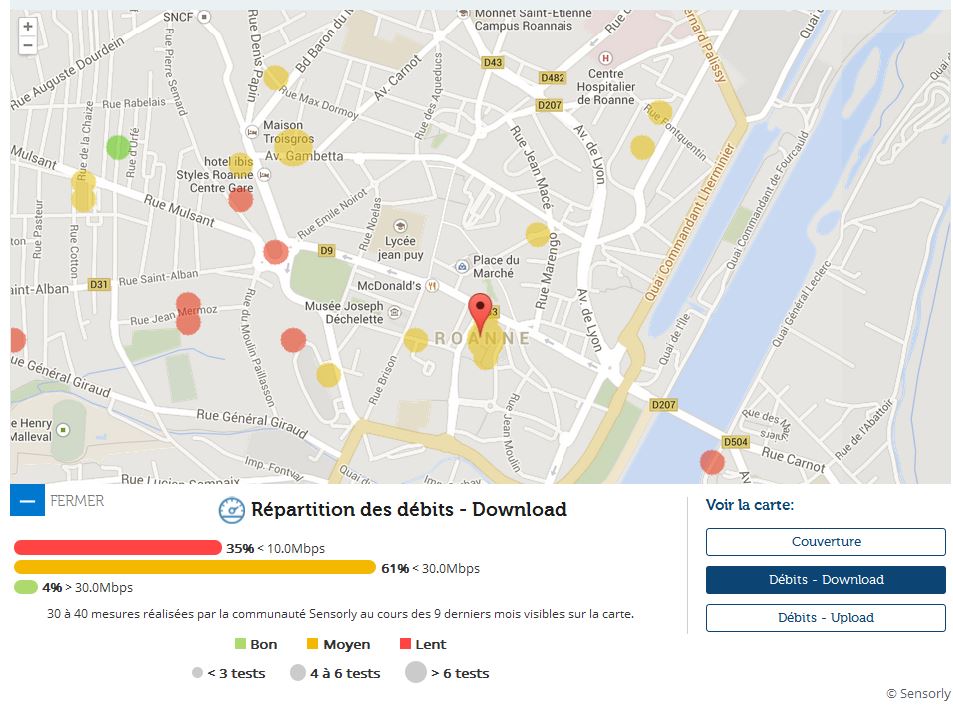Click the FERMER label to close panel
The image size is (953, 716).
point(77,501)
